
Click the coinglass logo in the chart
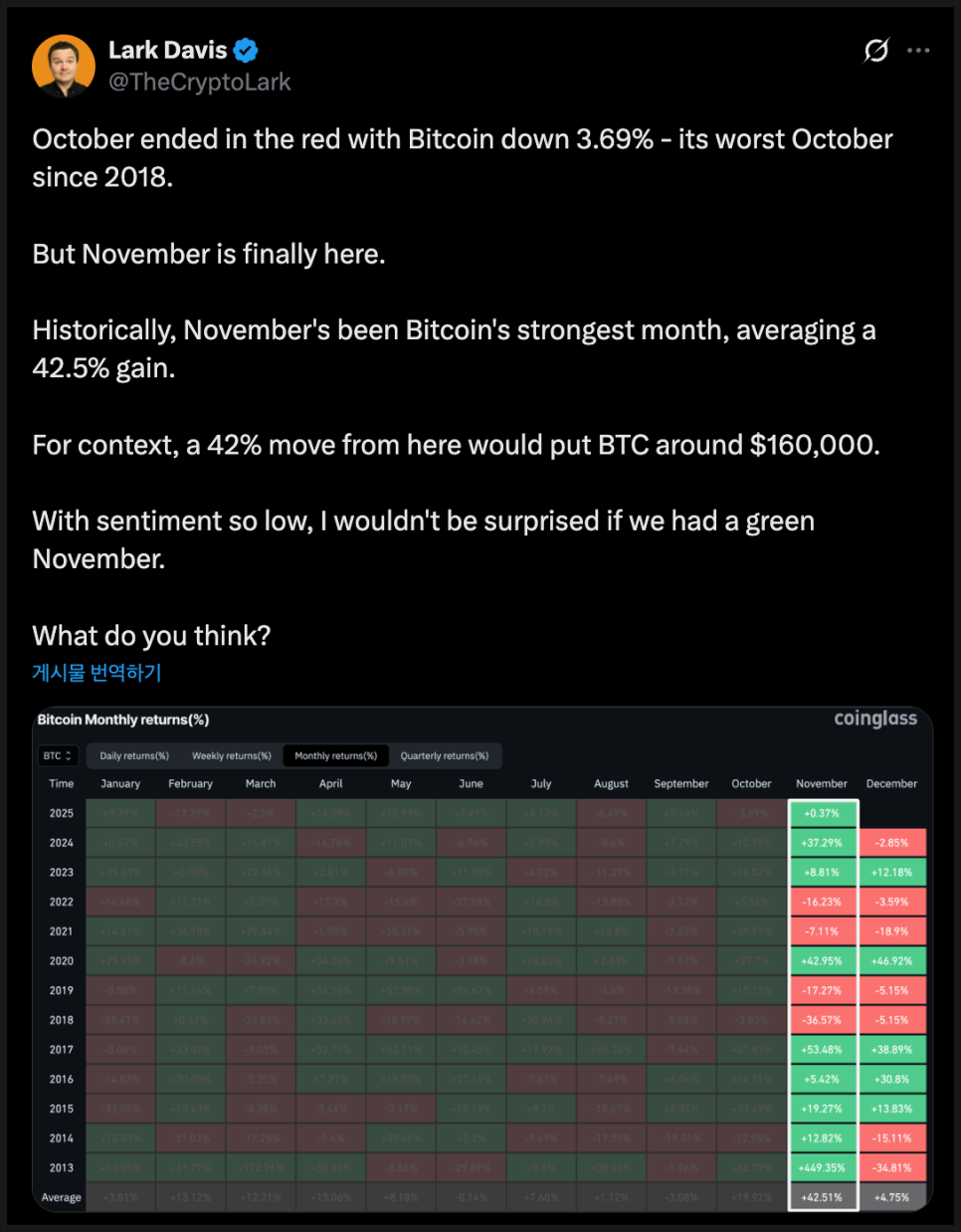pos(875,719)
